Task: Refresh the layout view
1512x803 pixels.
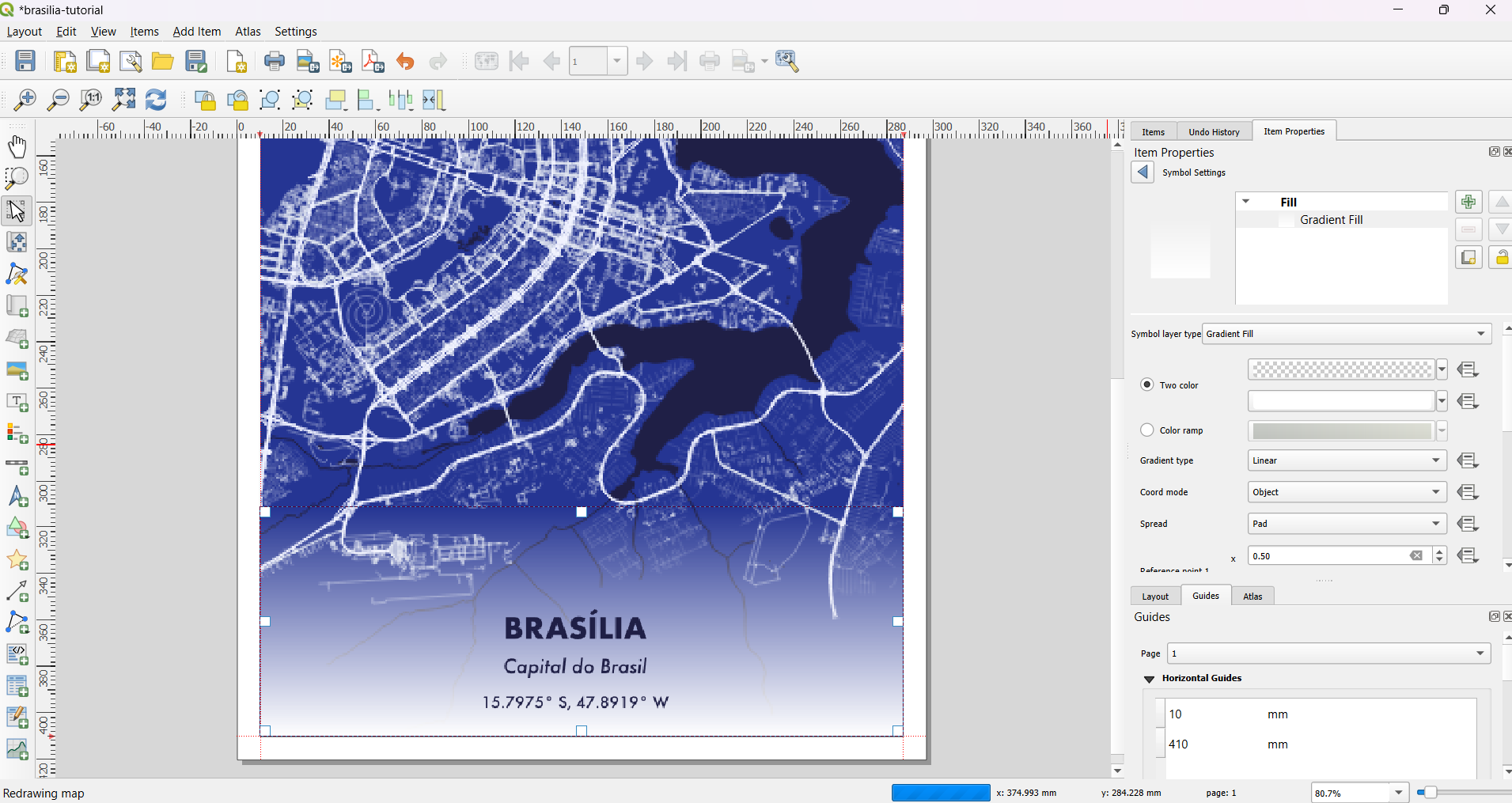Action: point(157,100)
